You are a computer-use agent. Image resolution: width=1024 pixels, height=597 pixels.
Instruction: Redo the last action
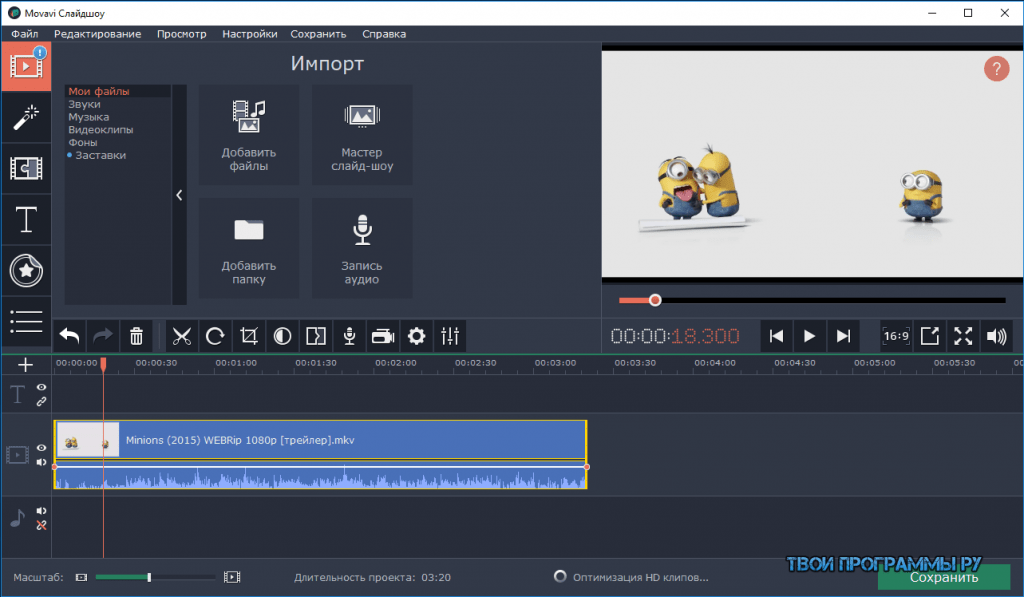coord(103,336)
